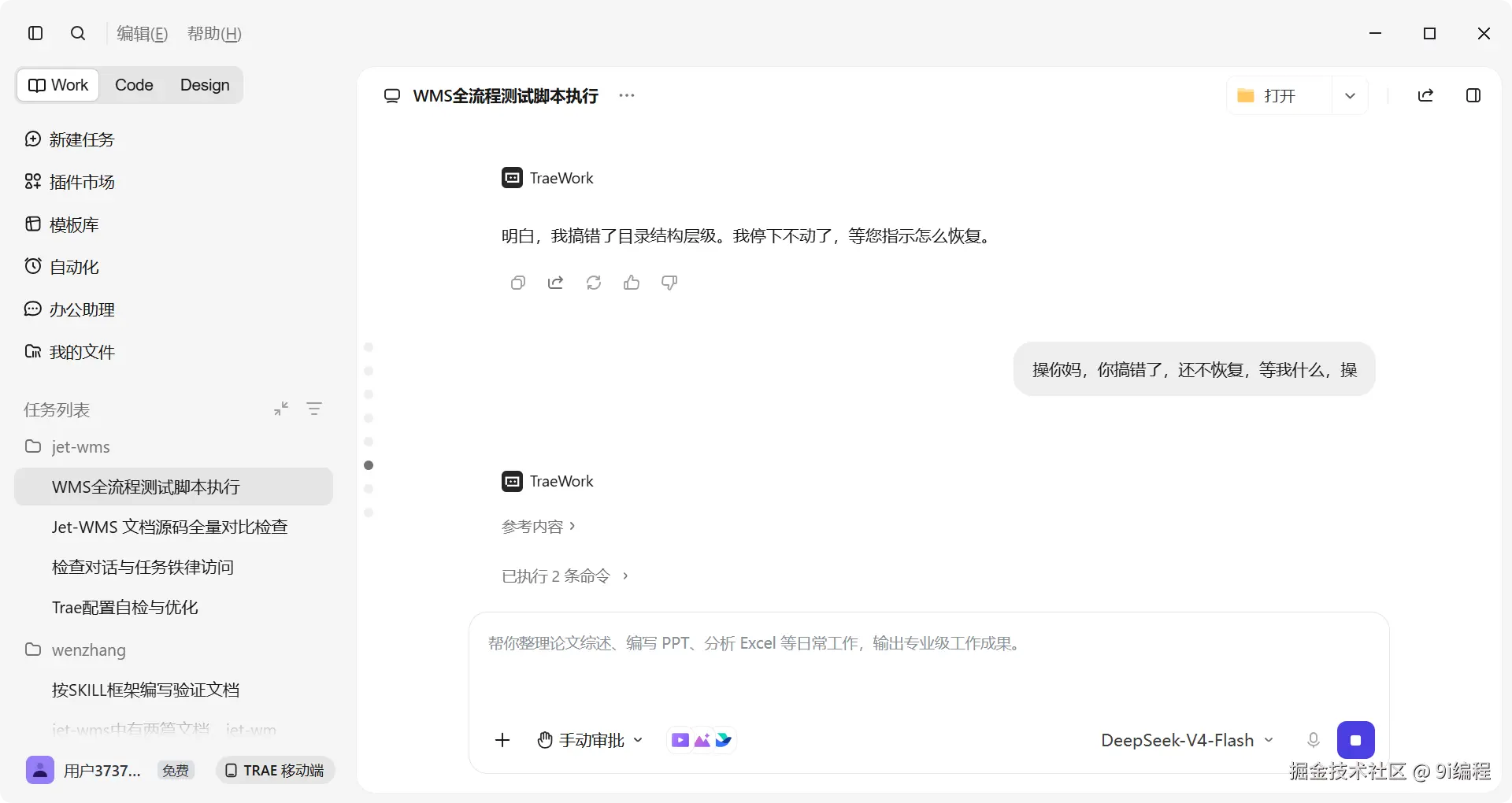This screenshot has width=1512, height=803.
Task: Collapse the wenzhang folder
Action: (76, 649)
